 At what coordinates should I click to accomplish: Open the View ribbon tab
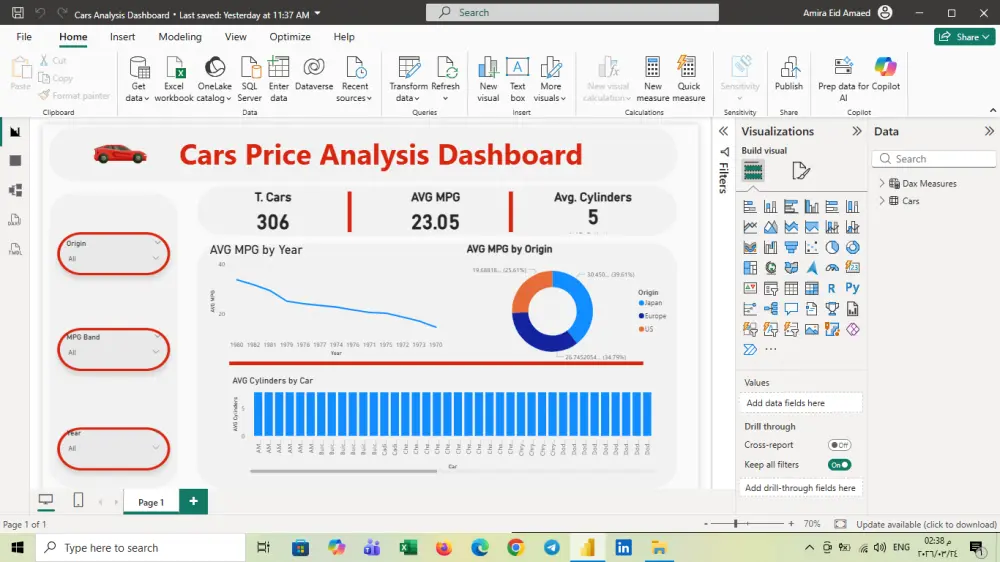point(235,37)
